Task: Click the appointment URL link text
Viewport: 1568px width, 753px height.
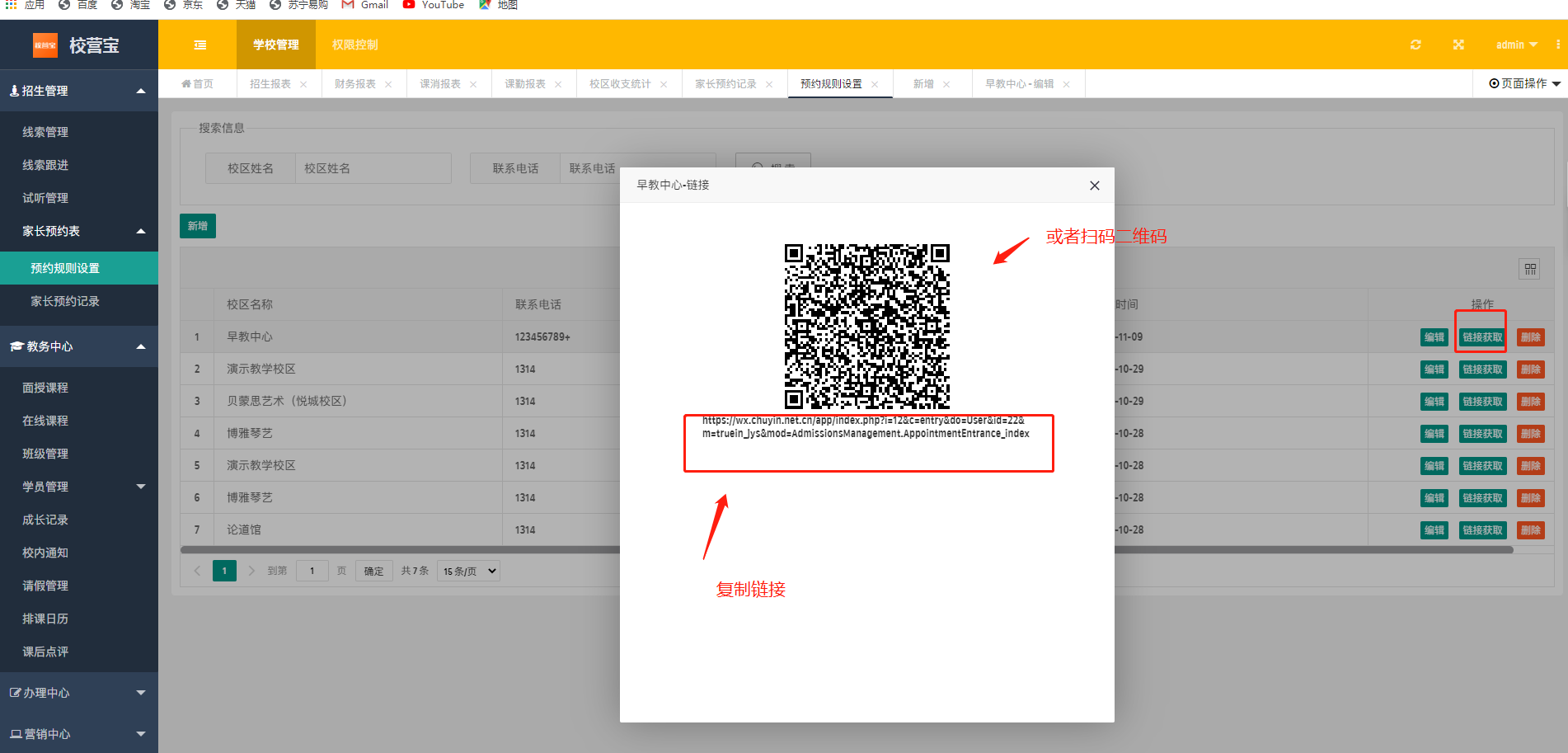Action: tap(866, 427)
